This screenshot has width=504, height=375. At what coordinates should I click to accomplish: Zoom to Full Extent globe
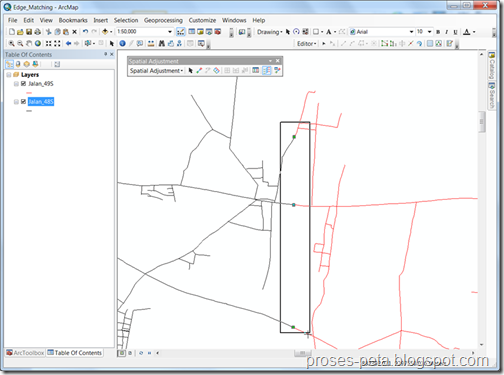click(x=38, y=43)
